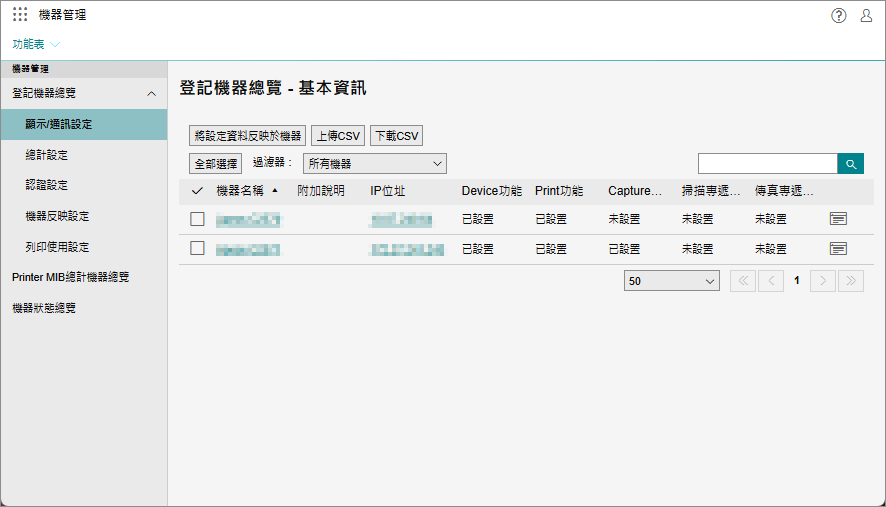Click the search input field
The image size is (886, 507).
[x=767, y=164]
